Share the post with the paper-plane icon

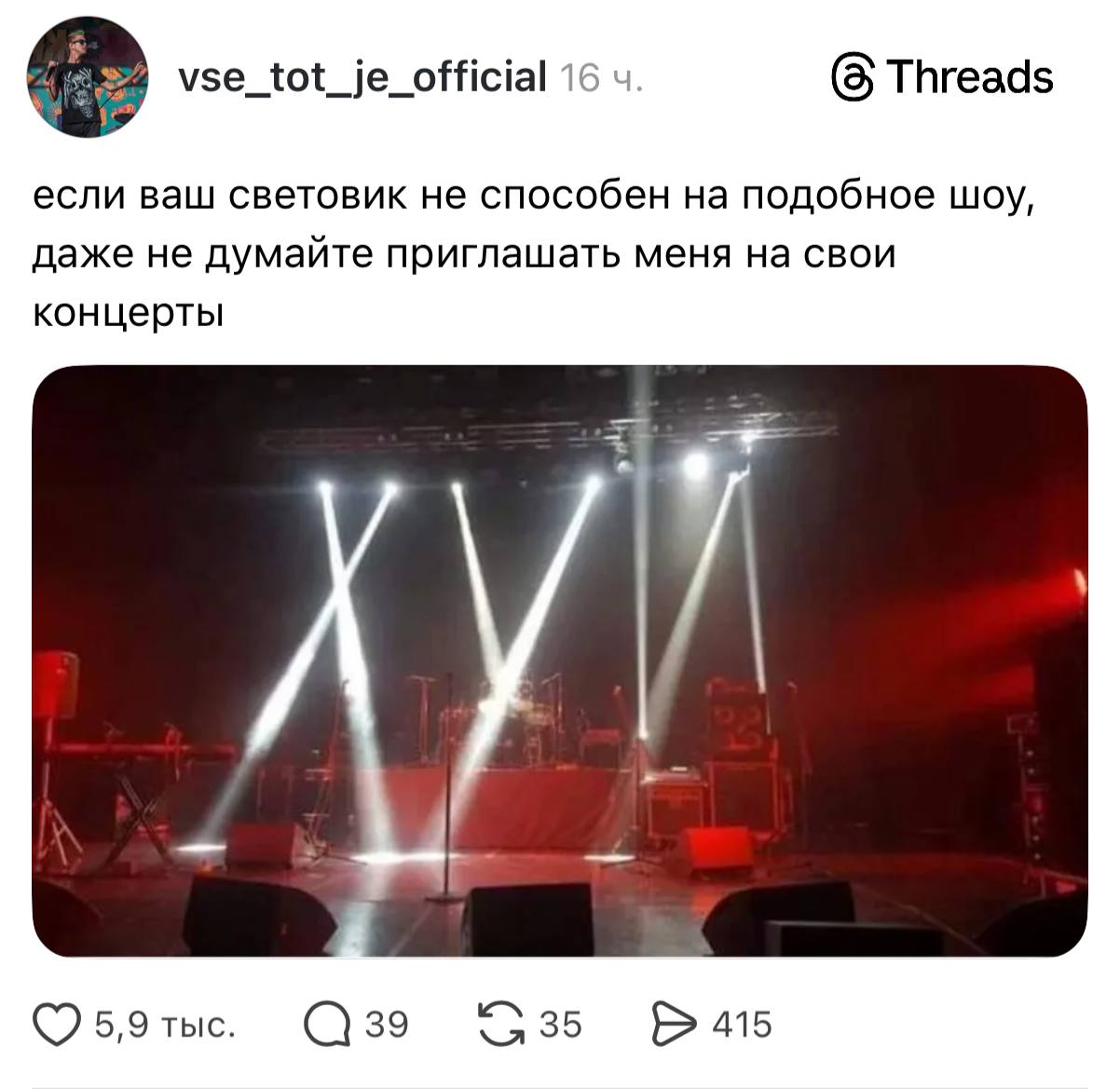(x=676, y=1025)
